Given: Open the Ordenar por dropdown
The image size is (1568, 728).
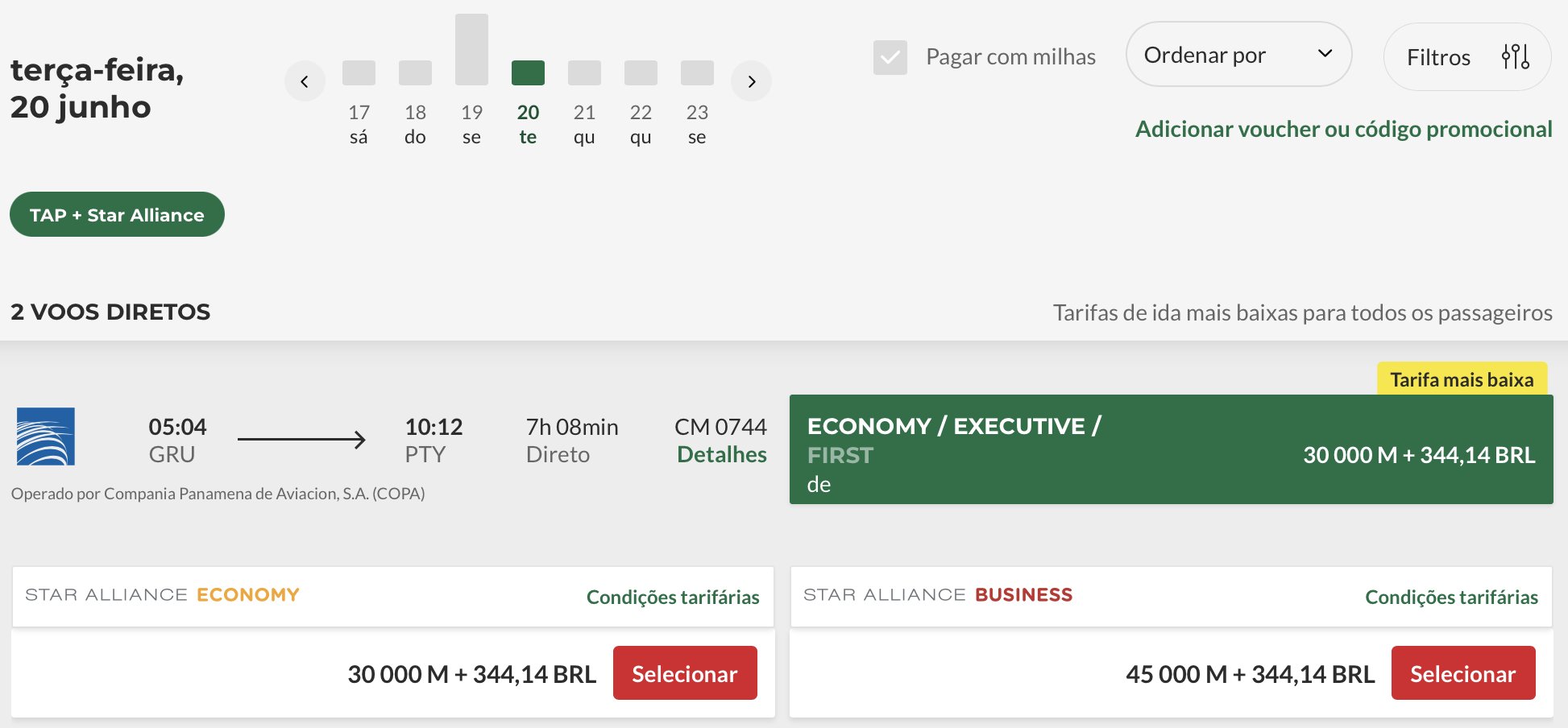Looking at the screenshot, I should (1238, 55).
